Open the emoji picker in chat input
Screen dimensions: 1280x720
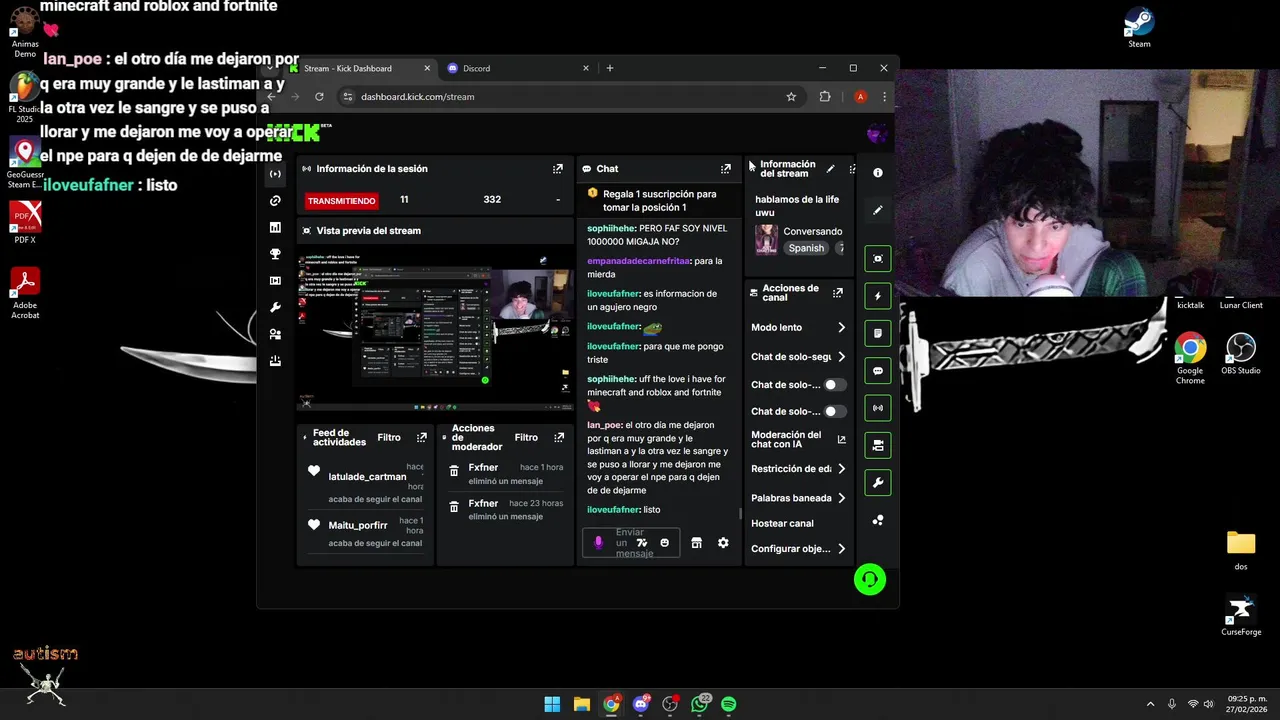(x=664, y=543)
